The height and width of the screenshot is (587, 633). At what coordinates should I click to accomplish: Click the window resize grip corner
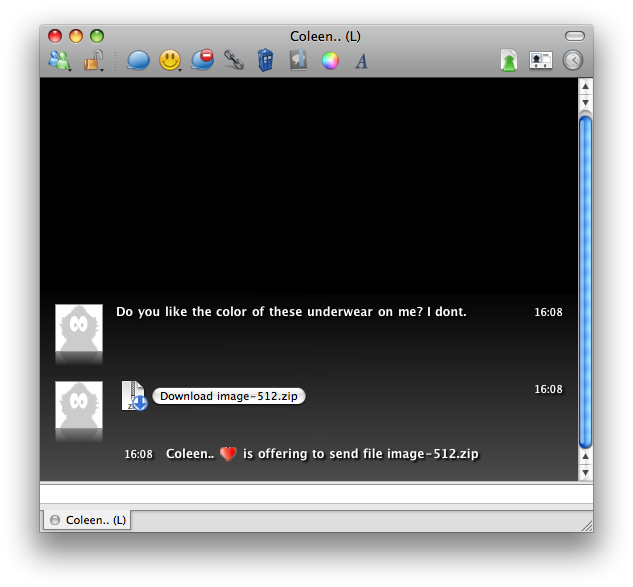[587, 525]
